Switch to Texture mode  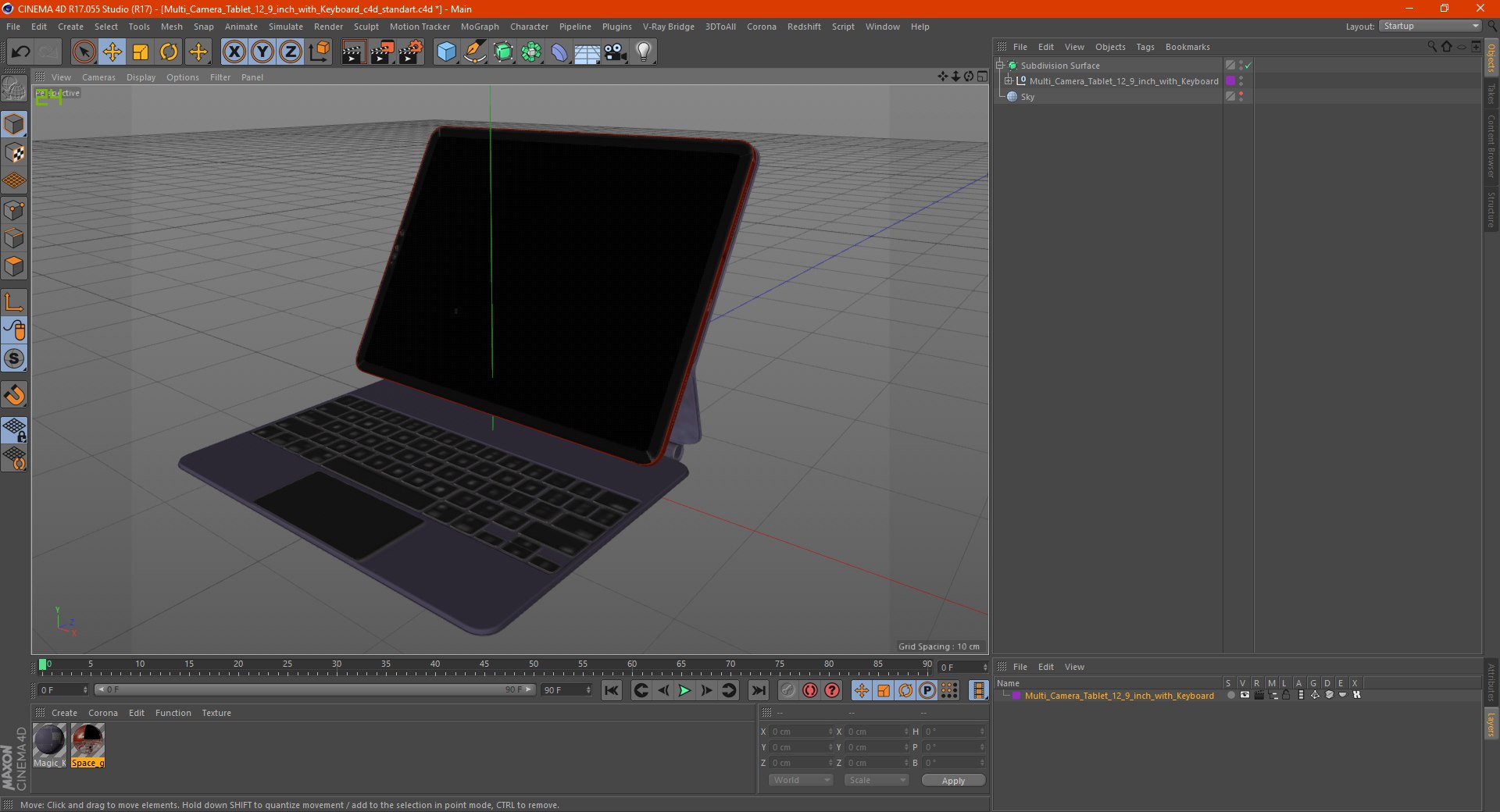(14, 153)
